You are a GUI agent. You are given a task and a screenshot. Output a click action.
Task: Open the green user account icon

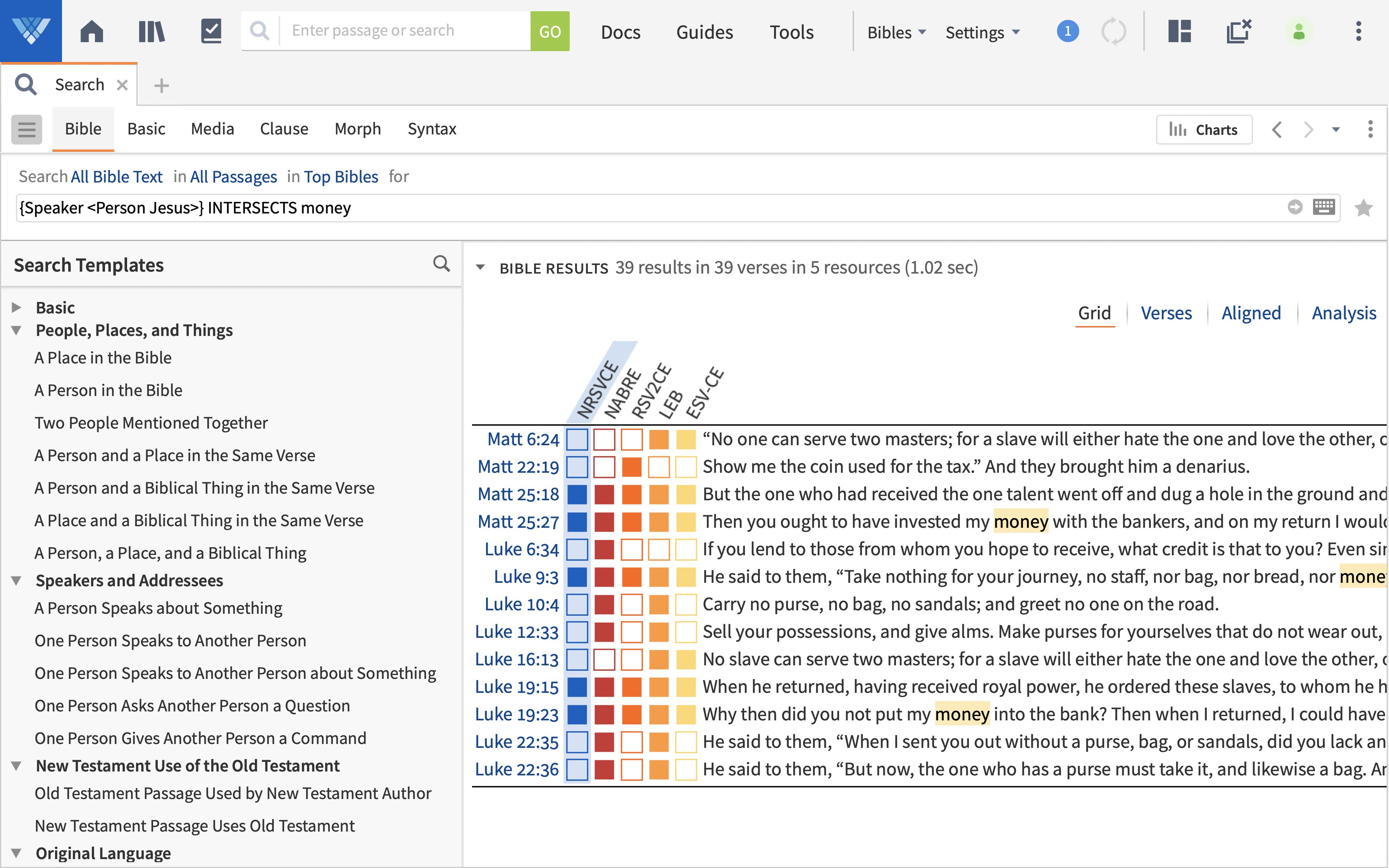(x=1299, y=31)
